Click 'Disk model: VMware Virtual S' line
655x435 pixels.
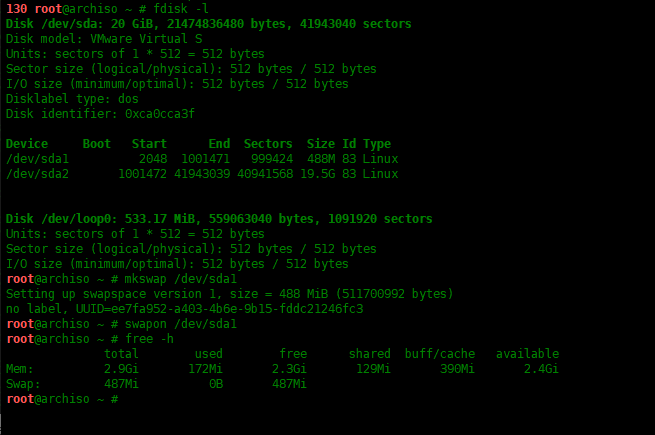(104, 39)
